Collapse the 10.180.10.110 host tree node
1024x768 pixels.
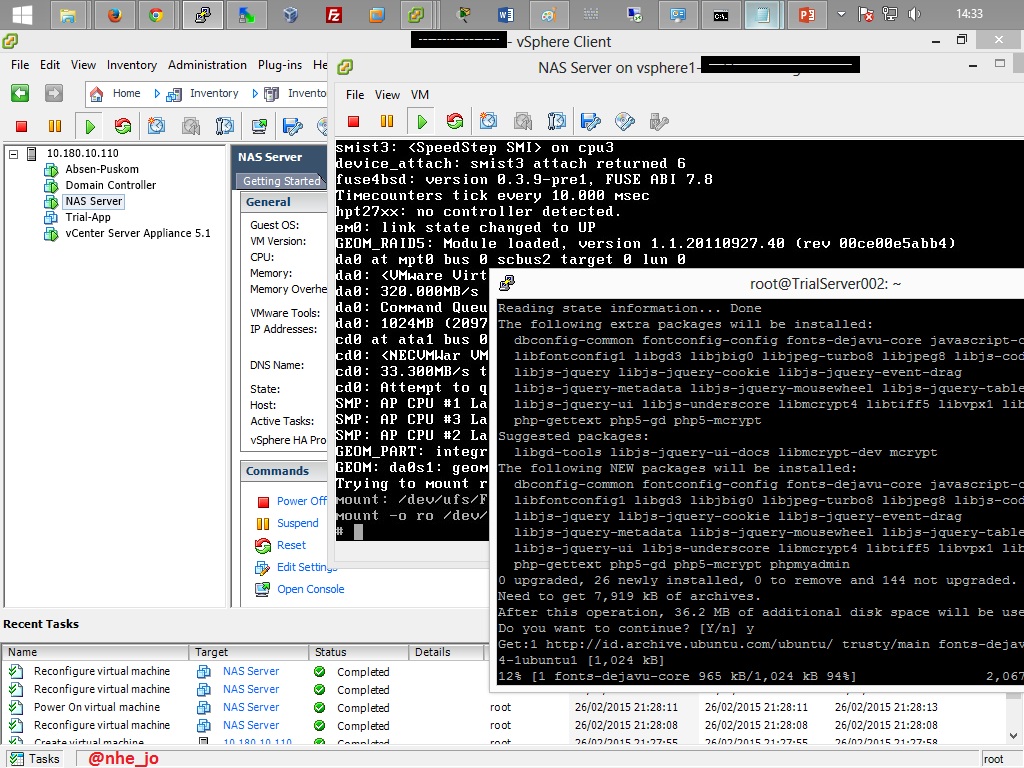tap(14, 154)
